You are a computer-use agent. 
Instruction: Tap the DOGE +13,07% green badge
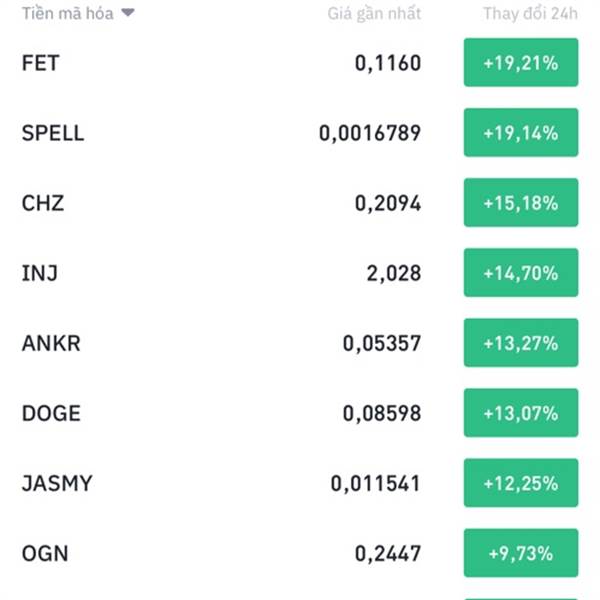pos(521,412)
